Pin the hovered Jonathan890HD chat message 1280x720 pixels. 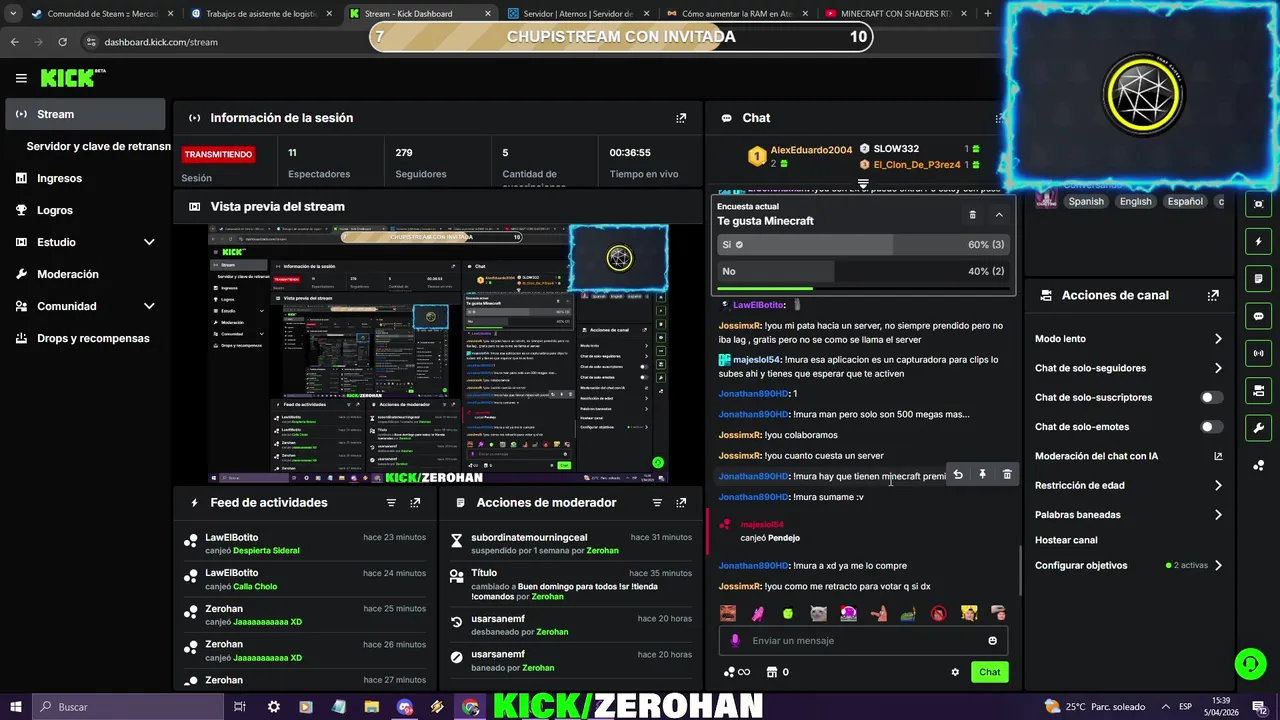click(x=982, y=475)
